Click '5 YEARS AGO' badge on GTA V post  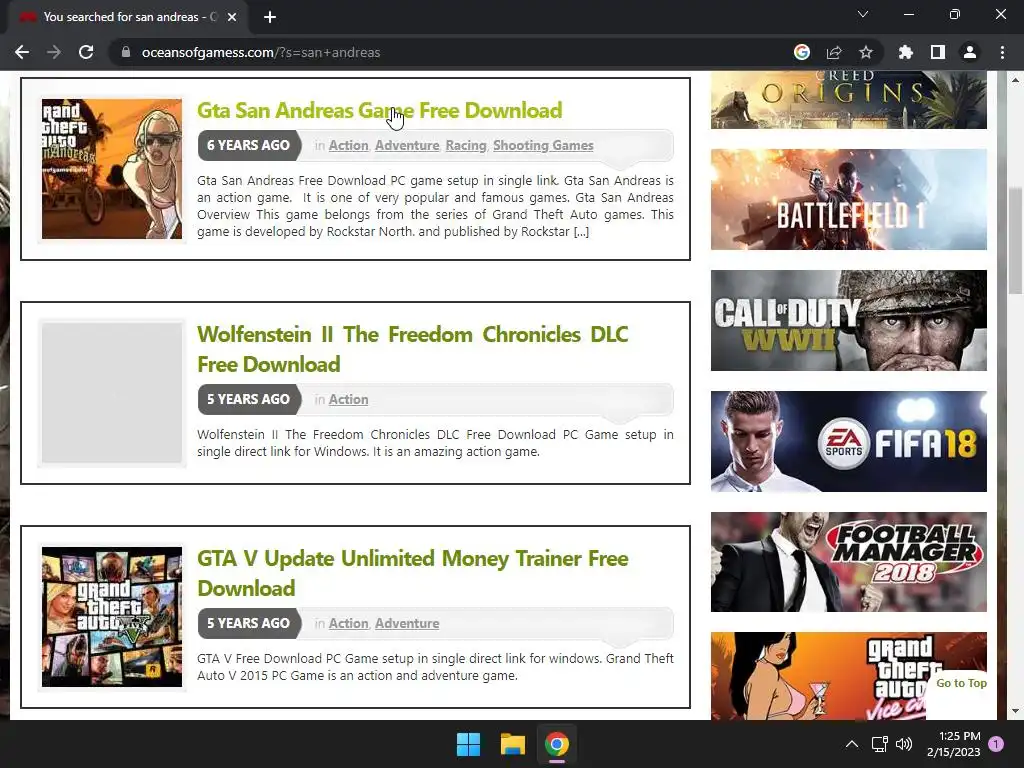point(249,624)
